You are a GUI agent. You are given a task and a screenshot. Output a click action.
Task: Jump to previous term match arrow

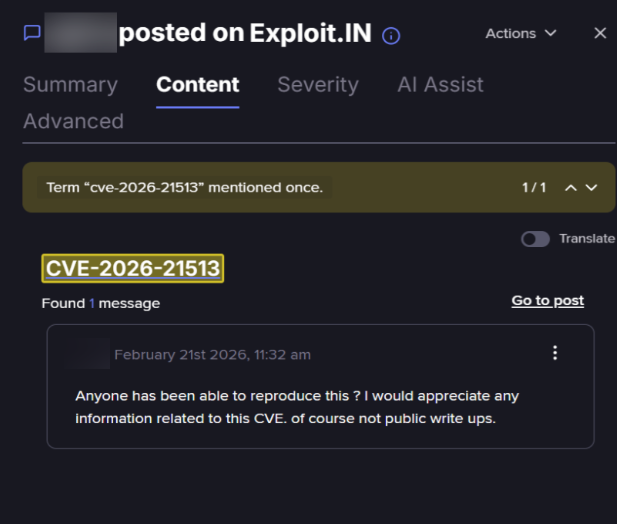coord(571,188)
